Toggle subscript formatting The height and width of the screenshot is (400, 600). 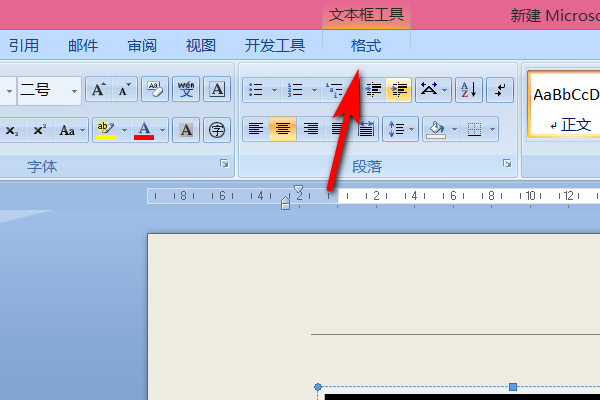[x=11, y=131]
